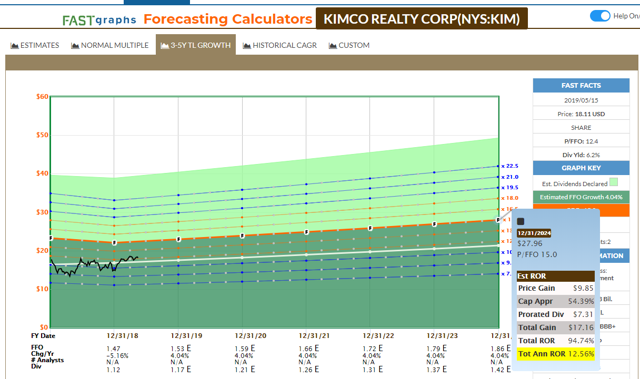Click the dark square icon in tooltip
This screenshot has width=640, height=379.
click(x=520, y=222)
